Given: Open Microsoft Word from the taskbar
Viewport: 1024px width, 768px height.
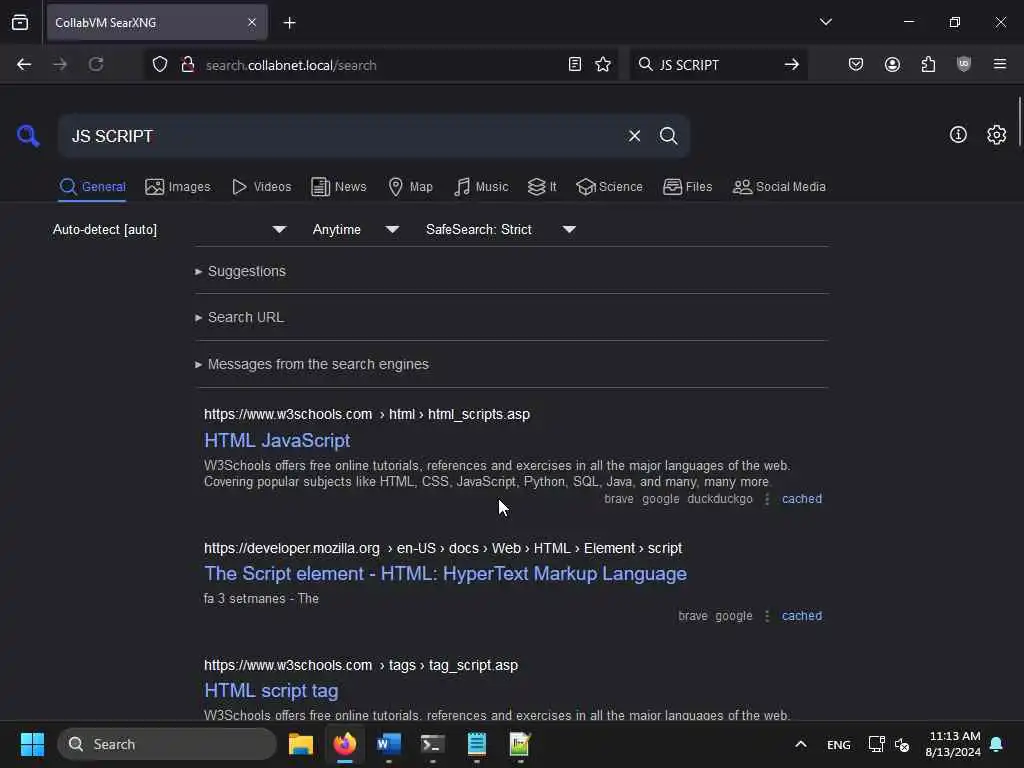Looking at the screenshot, I should tap(389, 744).
